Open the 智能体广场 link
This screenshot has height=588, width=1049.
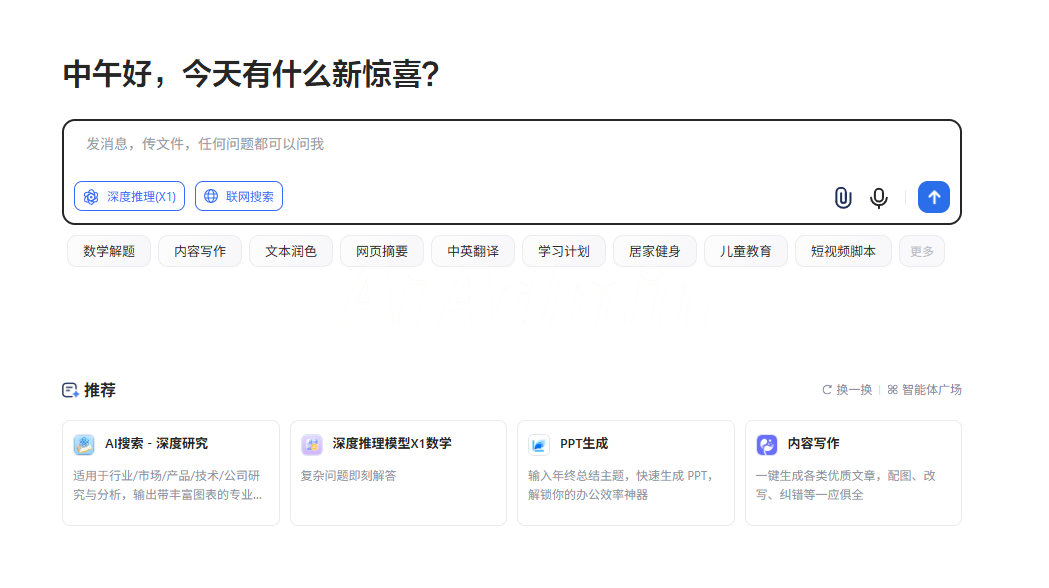[x=924, y=390]
